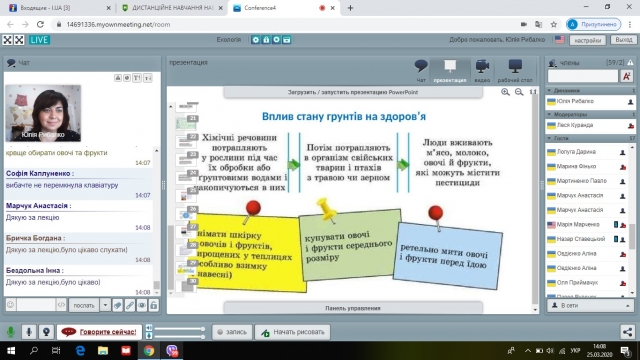This screenshot has width=640, height=360.
Task: Click the запись record button
Action: tap(231, 332)
